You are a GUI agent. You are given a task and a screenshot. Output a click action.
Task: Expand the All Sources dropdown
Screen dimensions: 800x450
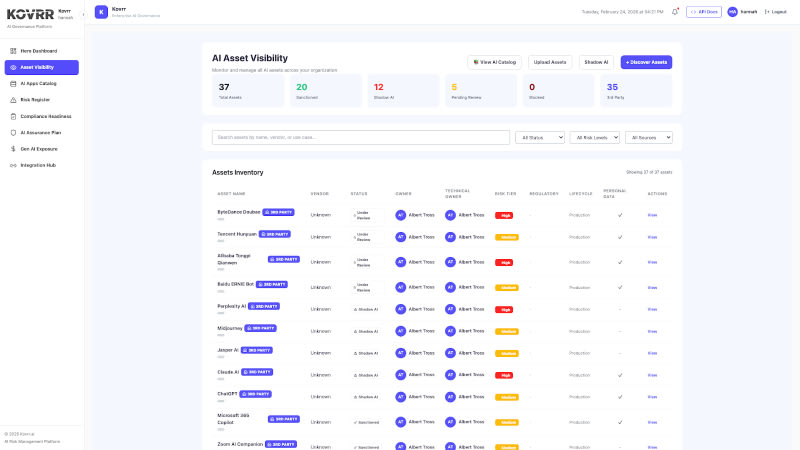pyautogui.click(x=648, y=137)
